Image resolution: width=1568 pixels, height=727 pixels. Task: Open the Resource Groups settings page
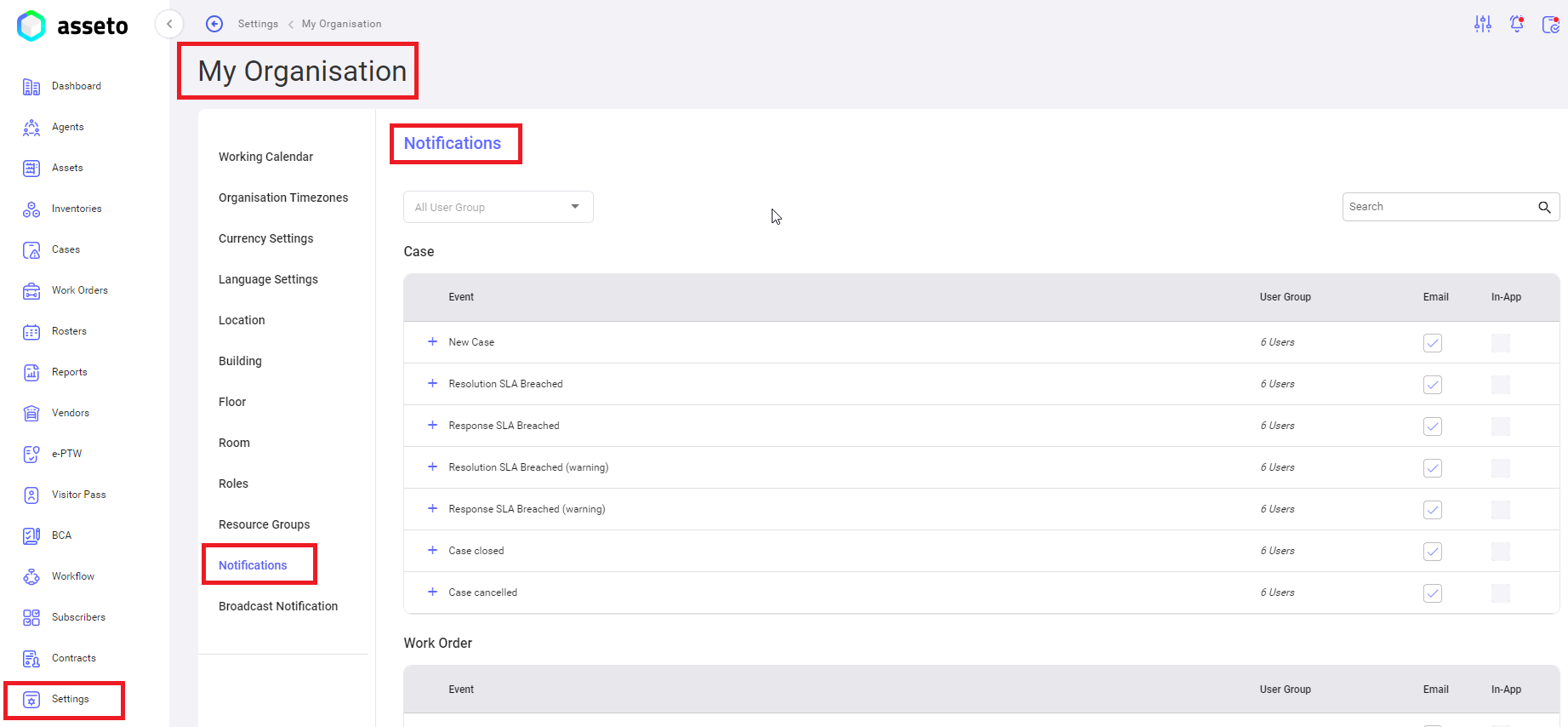point(264,524)
